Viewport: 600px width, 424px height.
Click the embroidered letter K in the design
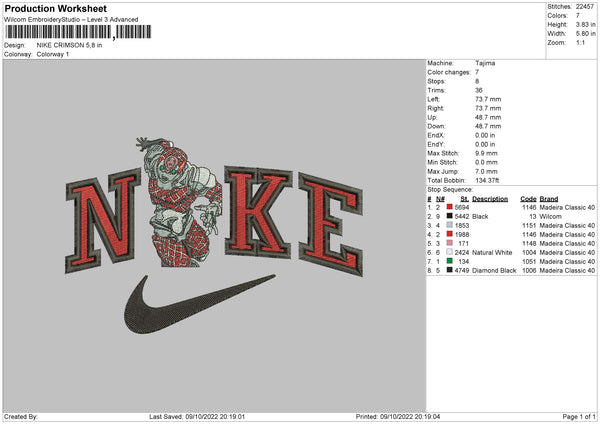click(258, 211)
